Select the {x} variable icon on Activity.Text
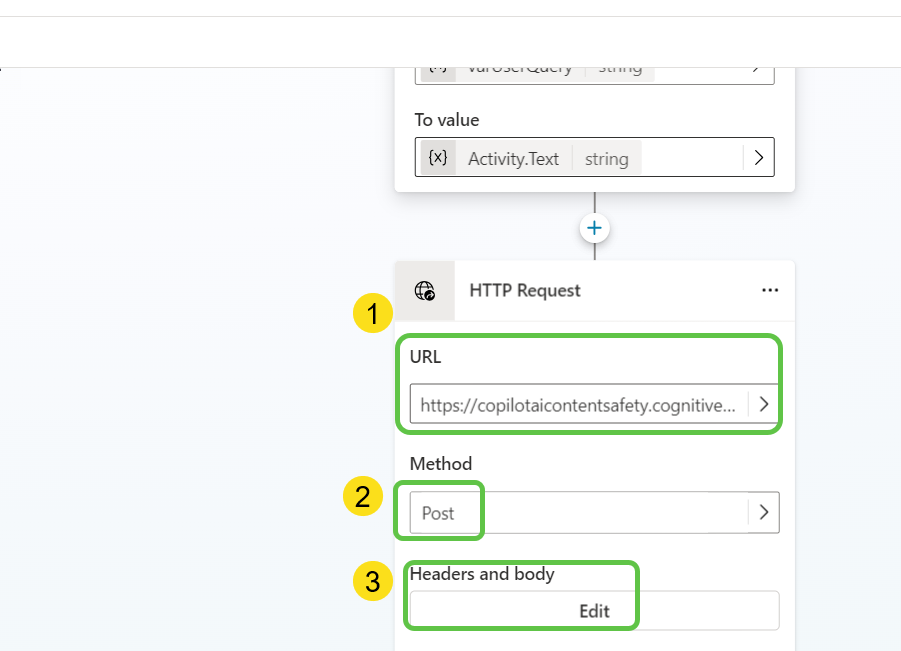This screenshot has width=901, height=651. click(437, 157)
